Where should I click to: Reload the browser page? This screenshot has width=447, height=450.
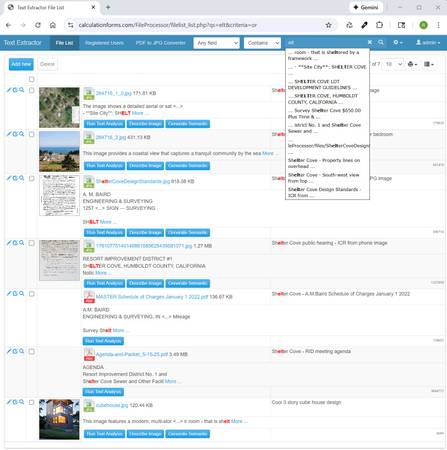[38, 25]
